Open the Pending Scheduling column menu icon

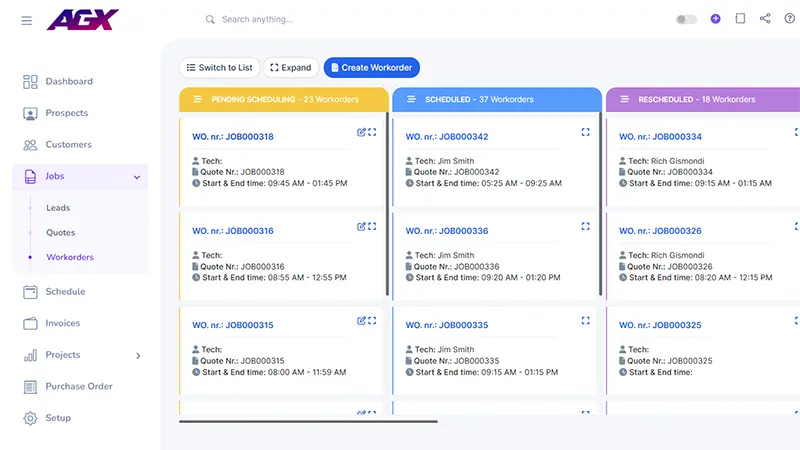click(198, 100)
